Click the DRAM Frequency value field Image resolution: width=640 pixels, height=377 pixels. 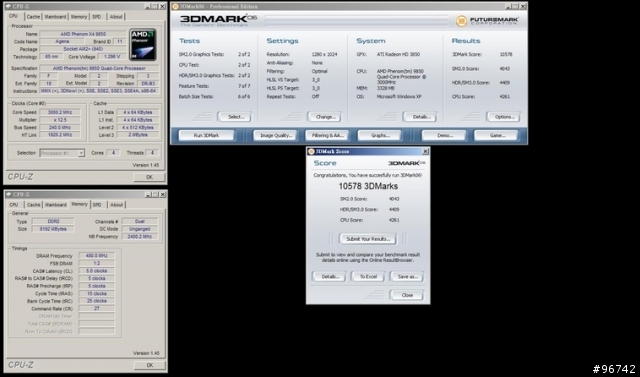pyautogui.click(x=96, y=256)
